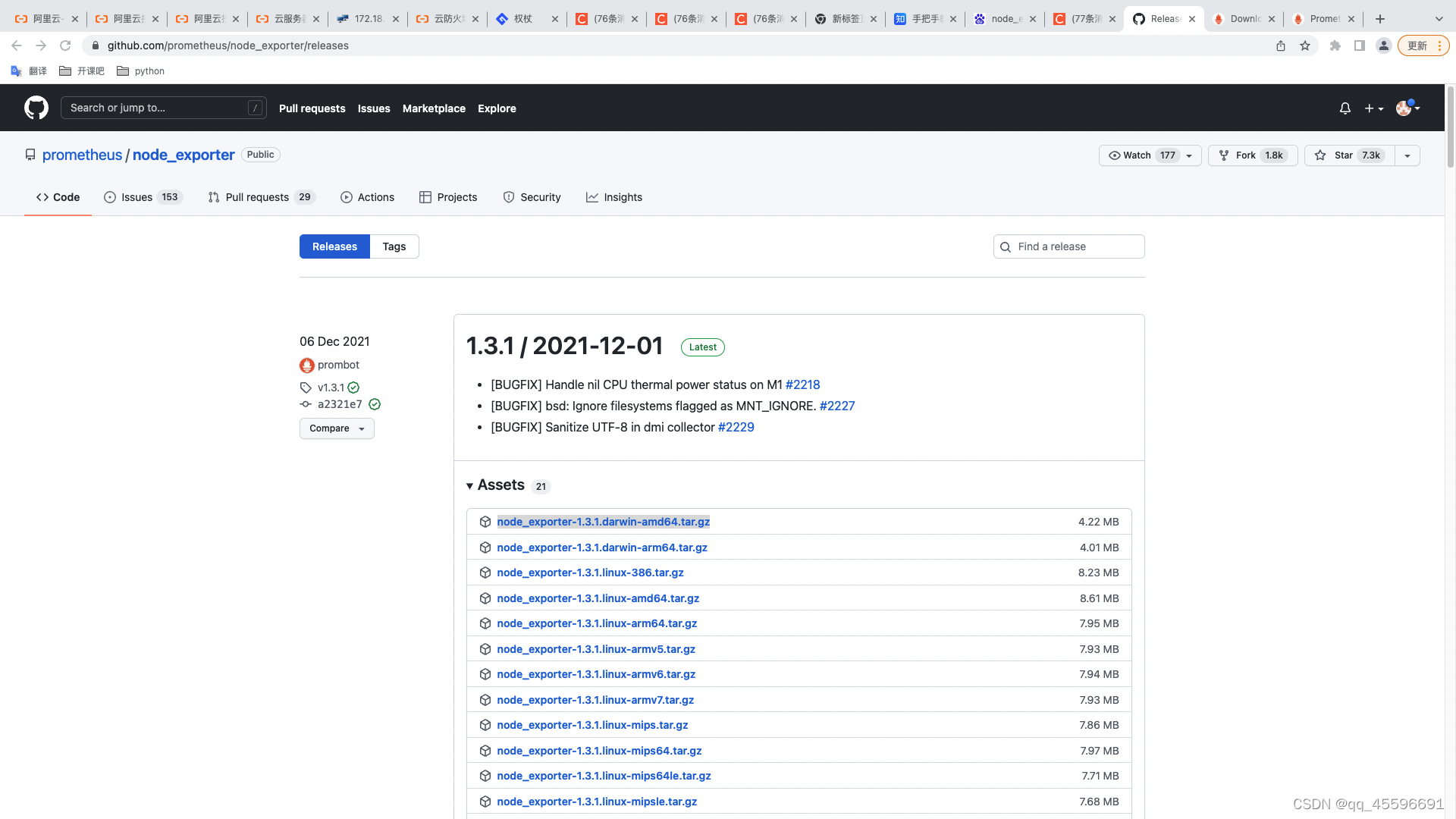The image size is (1456, 819).
Task: Open the notifications bell
Action: pos(1345,108)
